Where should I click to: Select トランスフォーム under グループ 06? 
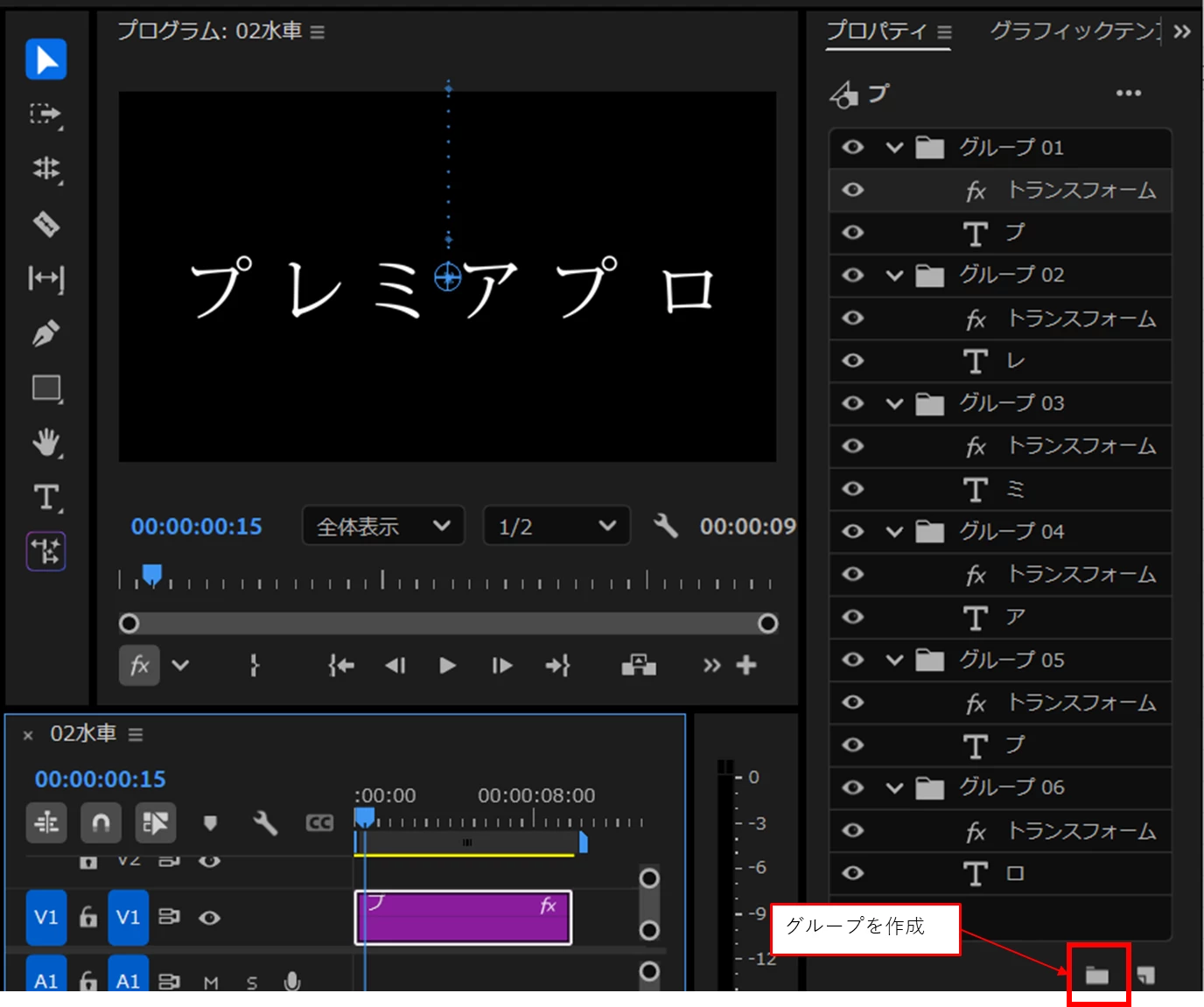point(1000,830)
